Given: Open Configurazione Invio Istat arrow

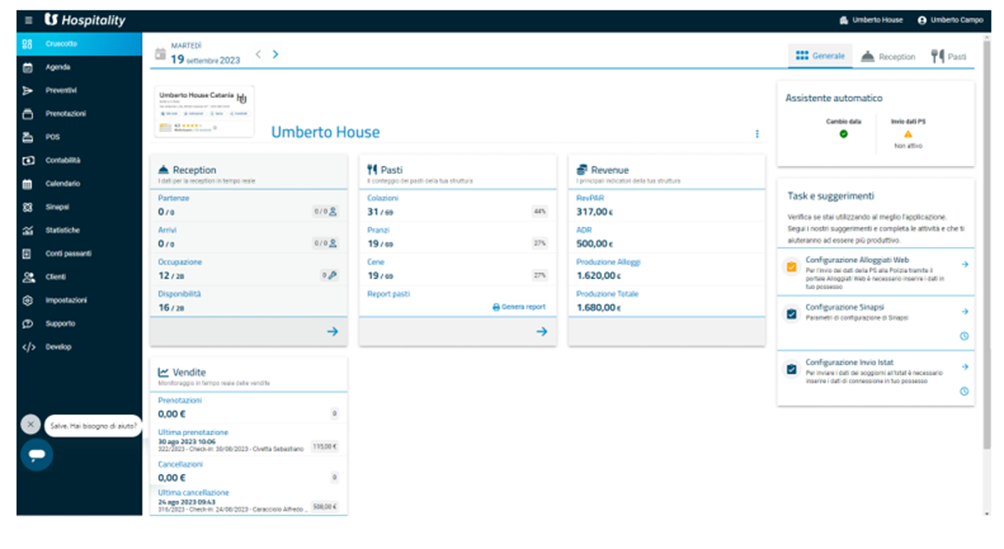Looking at the screenshot, I should (x=964, y=367).
